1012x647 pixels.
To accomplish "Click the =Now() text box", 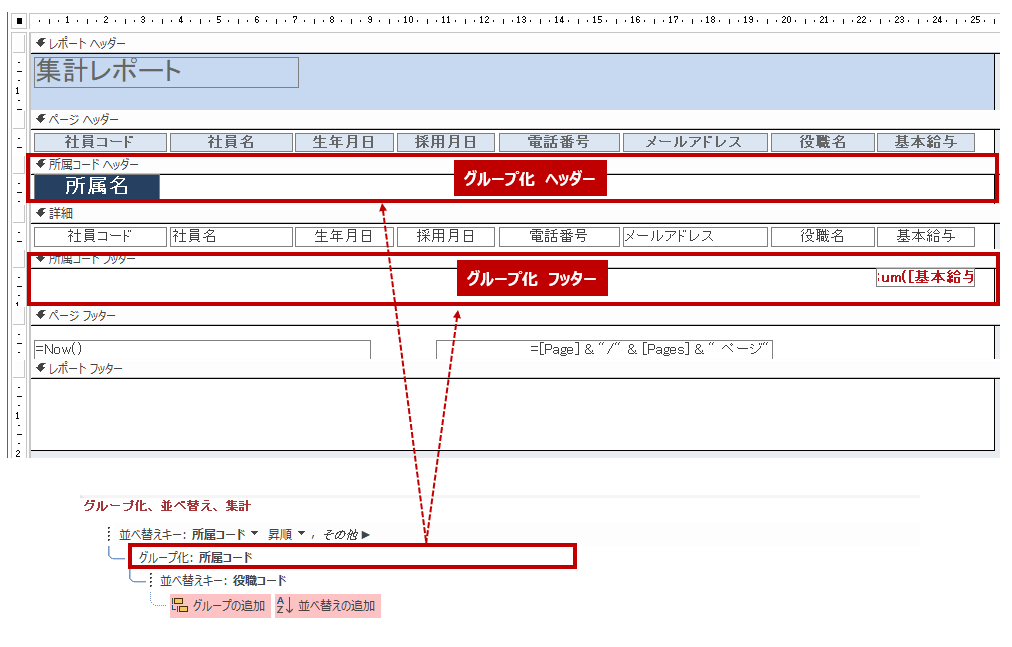I will [x=201, y=350].
